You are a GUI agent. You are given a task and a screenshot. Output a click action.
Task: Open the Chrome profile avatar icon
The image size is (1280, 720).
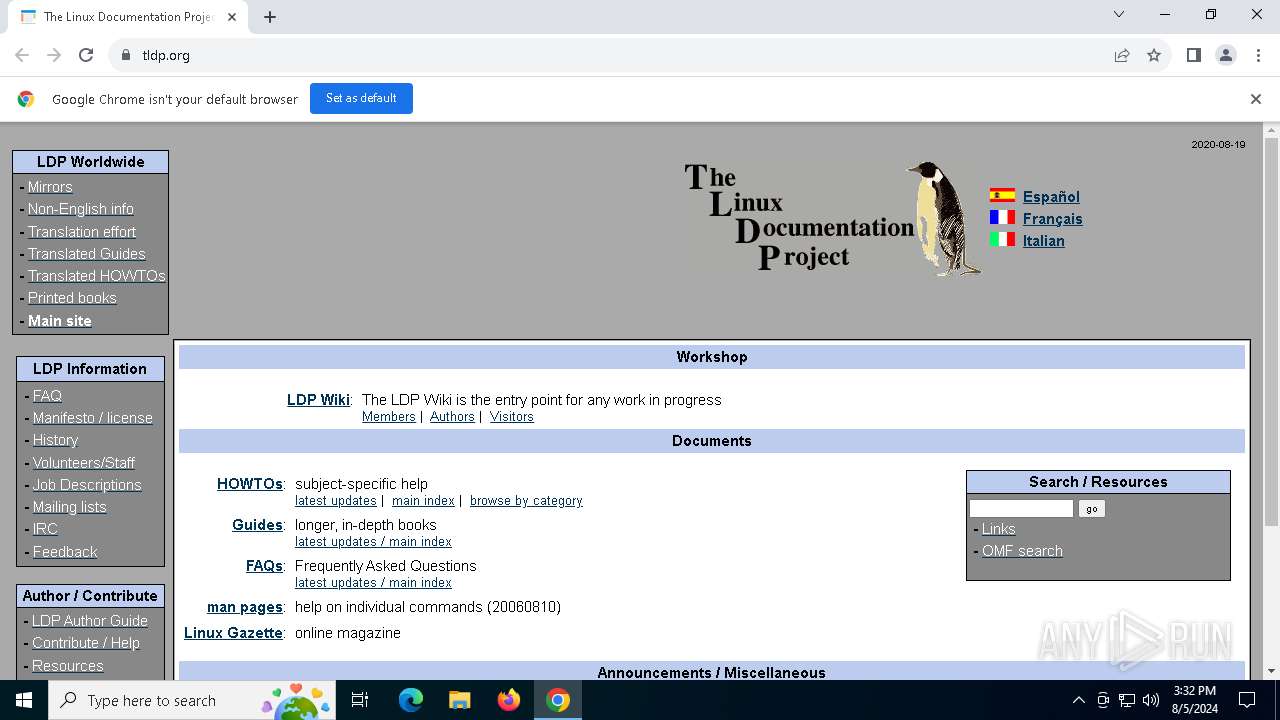pos(1226,55)
